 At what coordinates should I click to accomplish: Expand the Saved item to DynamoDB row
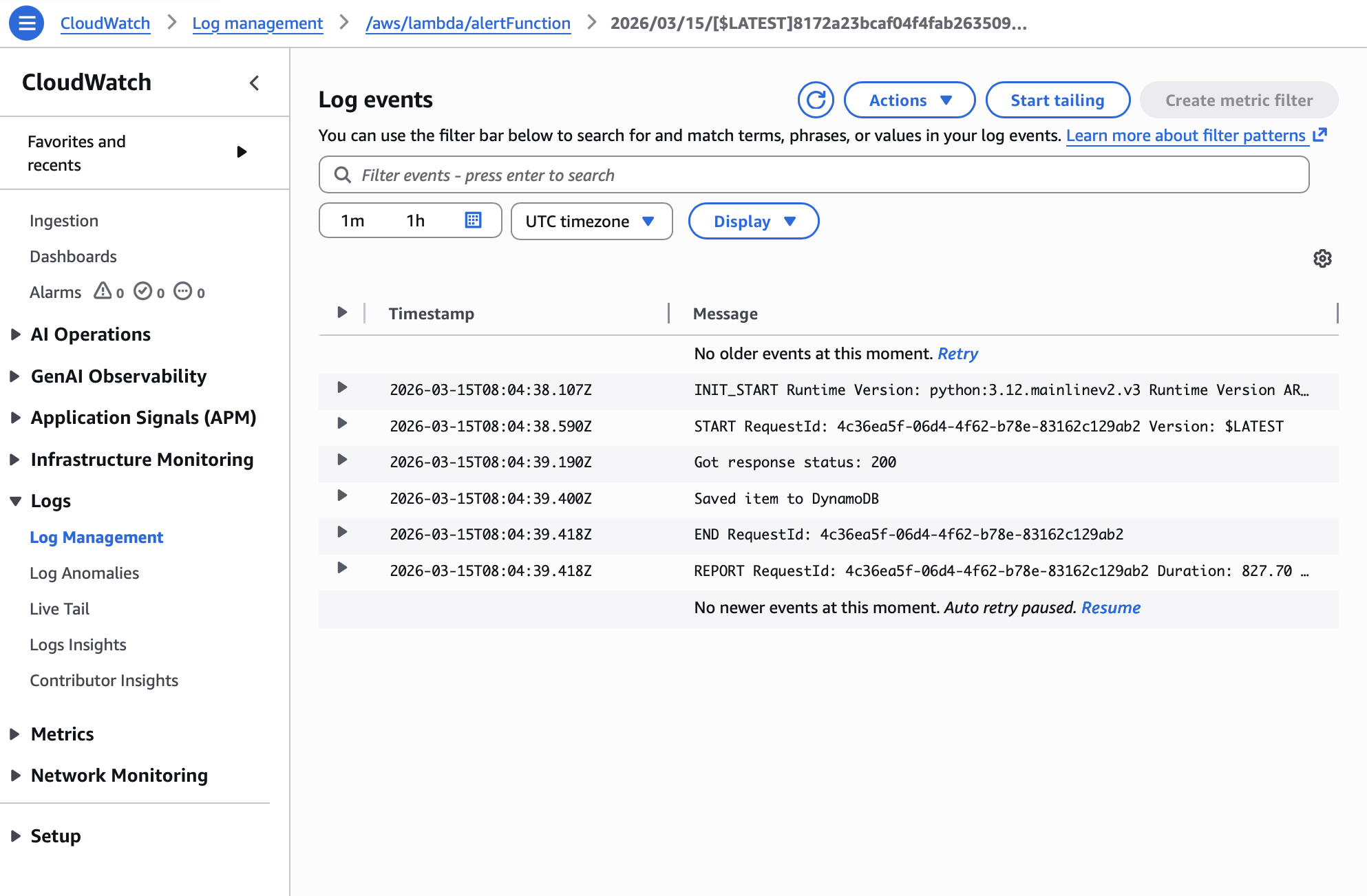click(342, 495)
